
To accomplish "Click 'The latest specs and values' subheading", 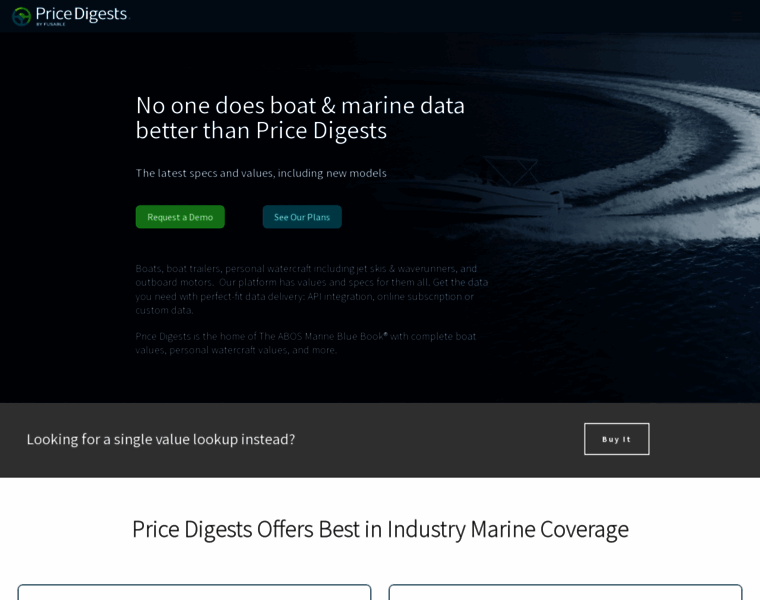I will coord(261,173).
